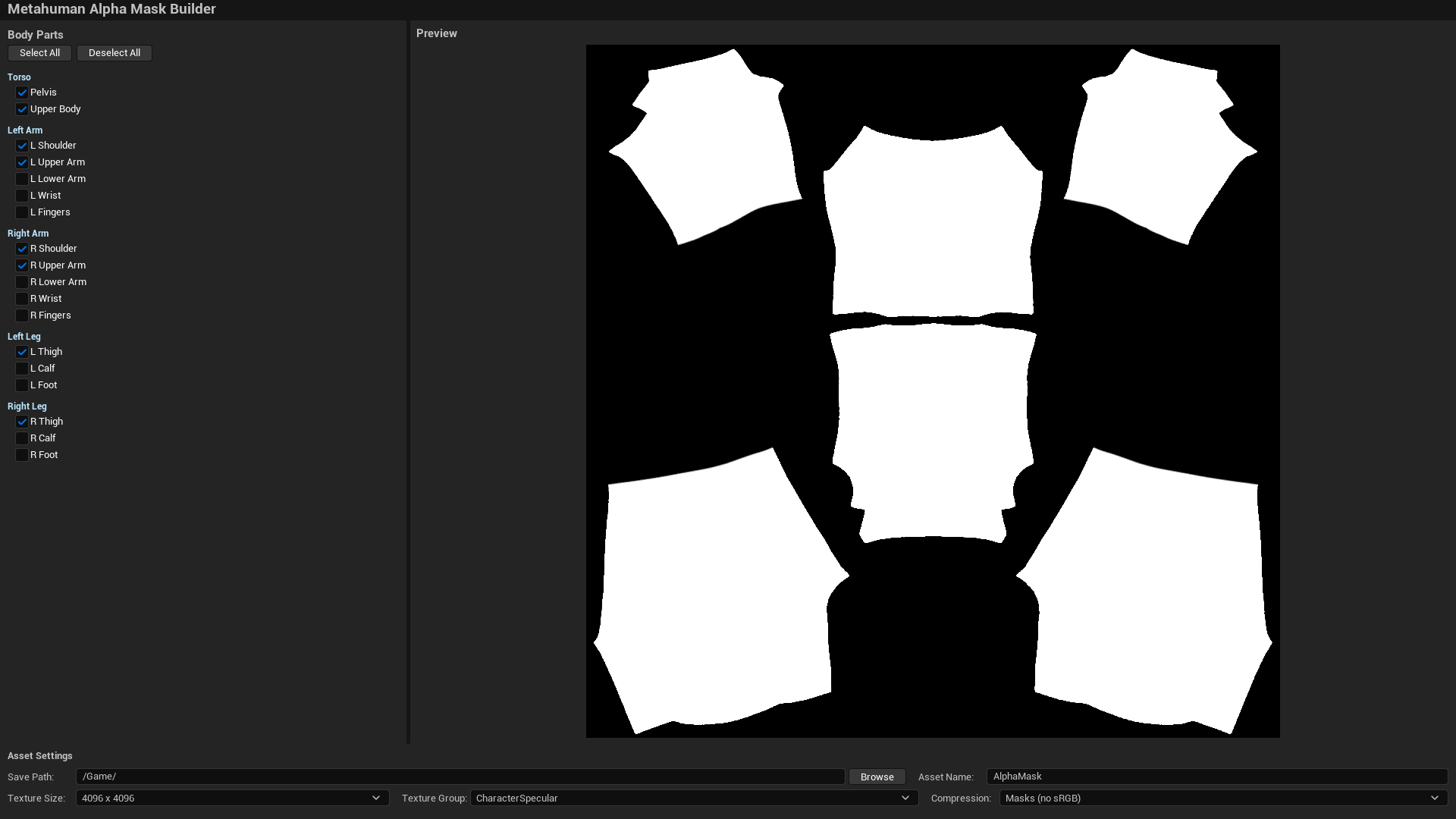Click the Right Leg group heading
Screen dimensions: 1456x819
point(27,406)
